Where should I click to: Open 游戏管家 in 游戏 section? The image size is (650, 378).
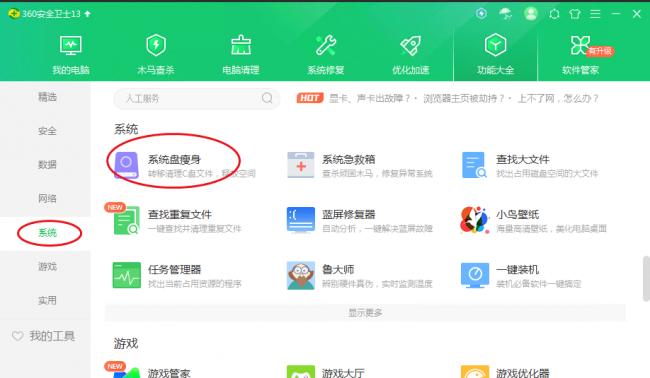click(x=169, y=373)
